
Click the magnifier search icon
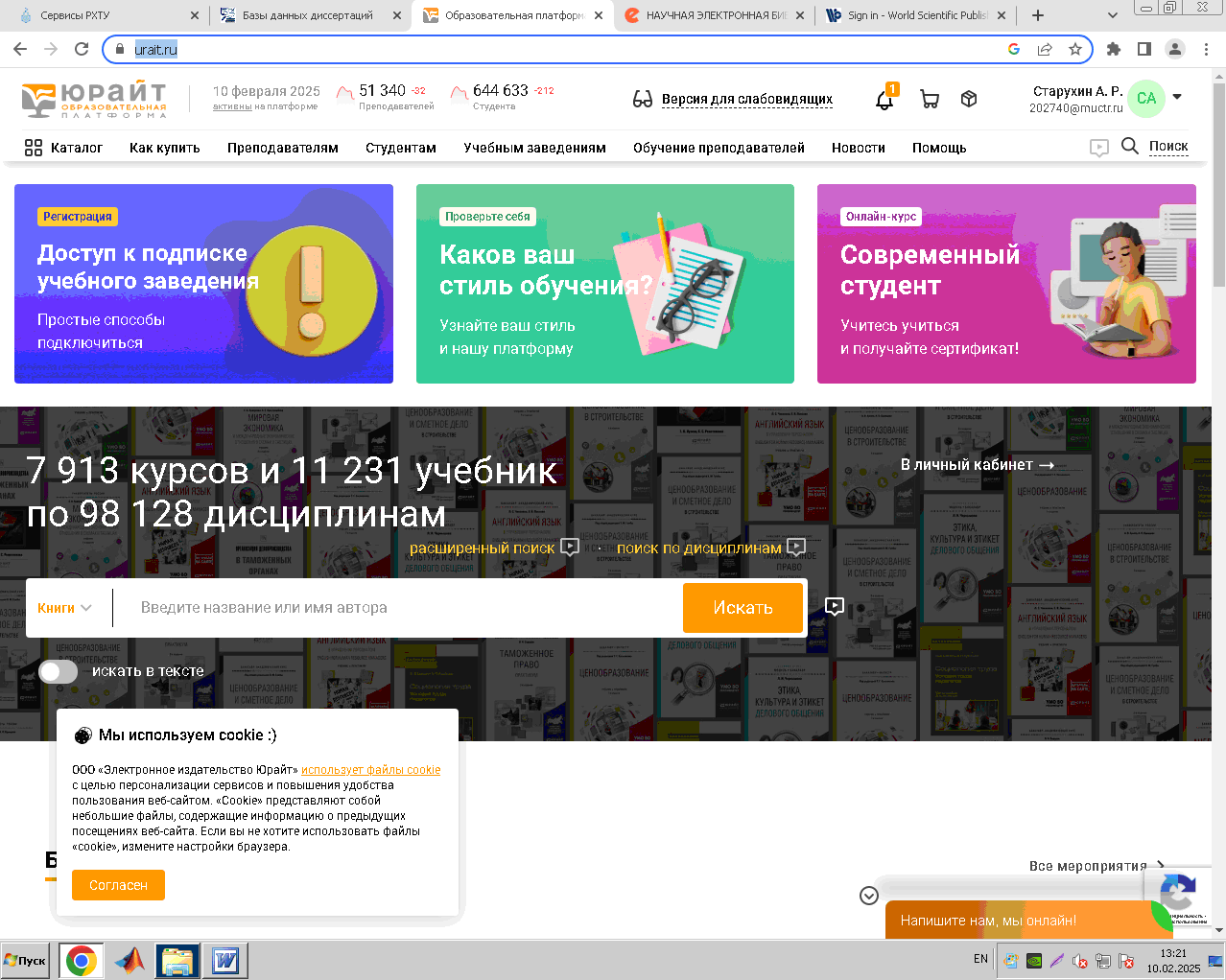(x=1130, y=146)
